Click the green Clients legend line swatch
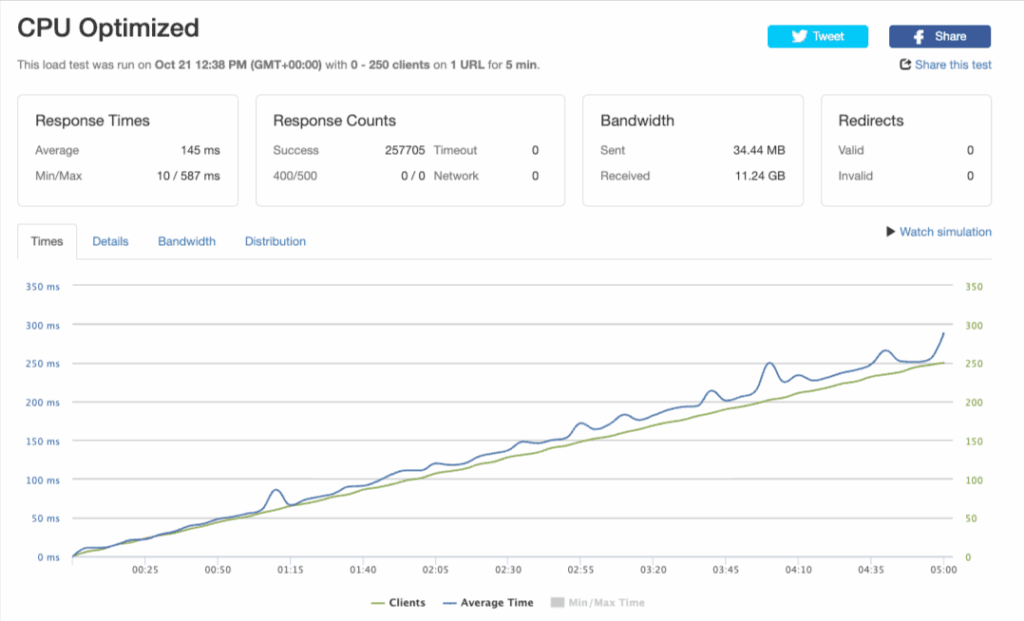1024x621 pixels. click(x=378, y=603)
